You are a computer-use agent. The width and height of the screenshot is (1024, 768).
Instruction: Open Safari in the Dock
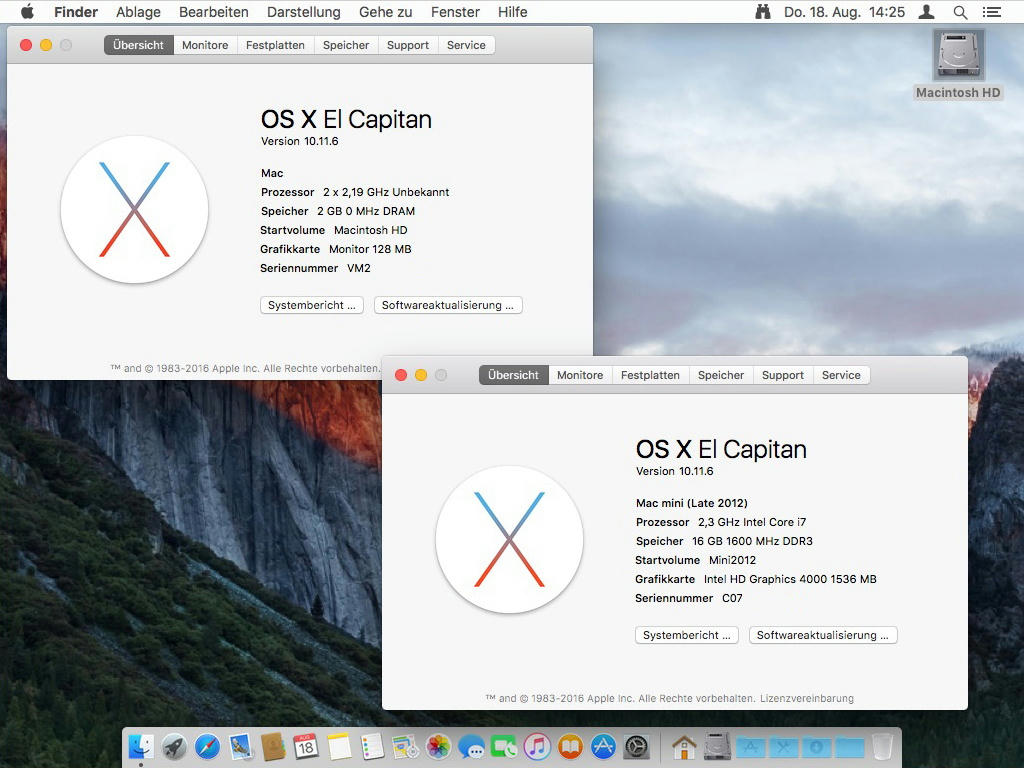click(x=207, y=746)
